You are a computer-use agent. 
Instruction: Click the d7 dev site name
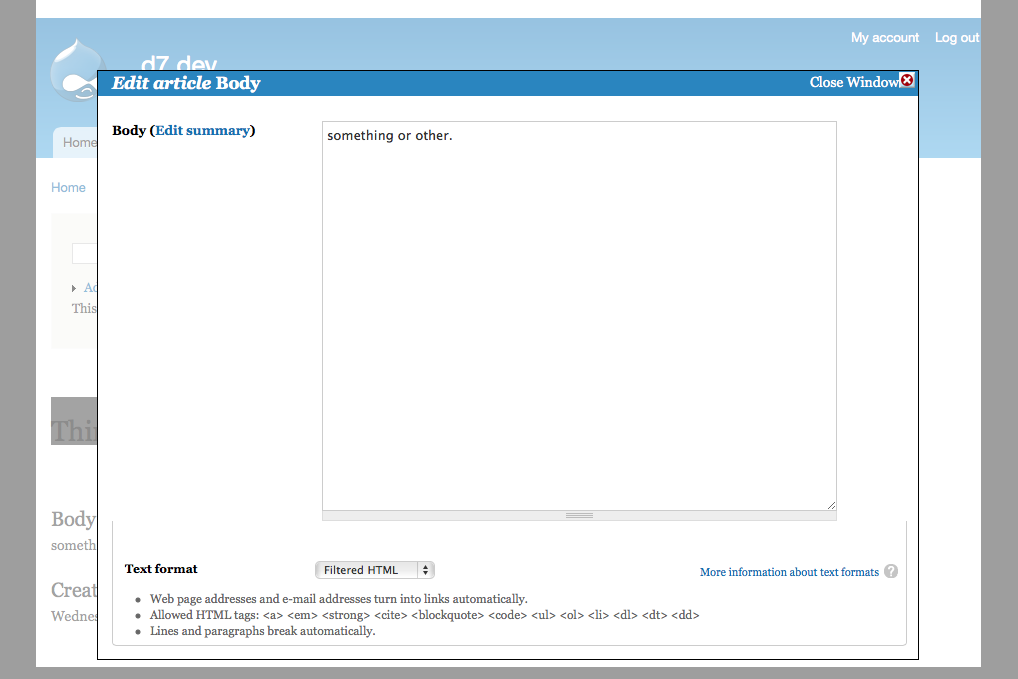pos(176,63)
